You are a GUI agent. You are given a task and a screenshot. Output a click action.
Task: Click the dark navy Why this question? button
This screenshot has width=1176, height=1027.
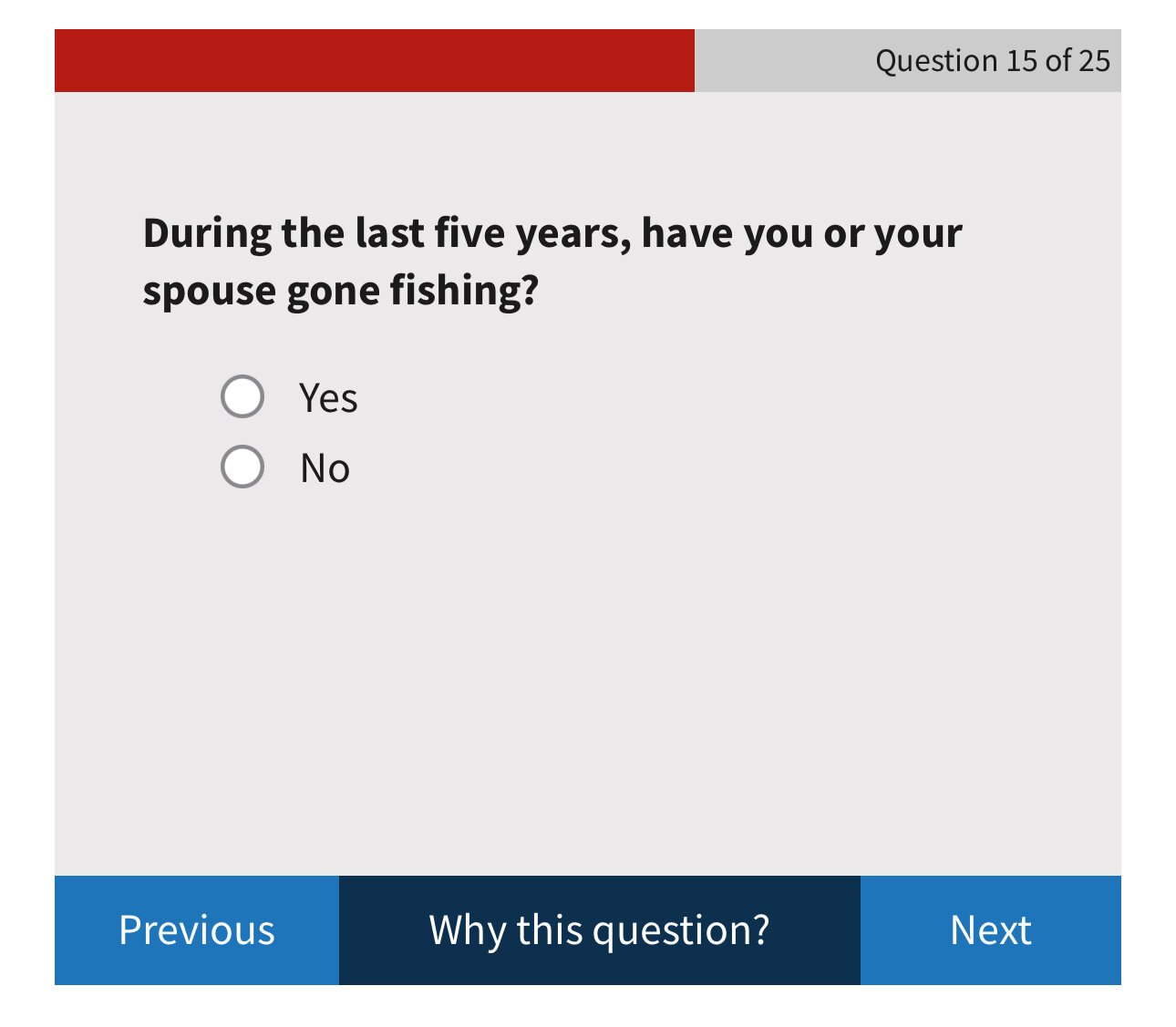point(599,929)
